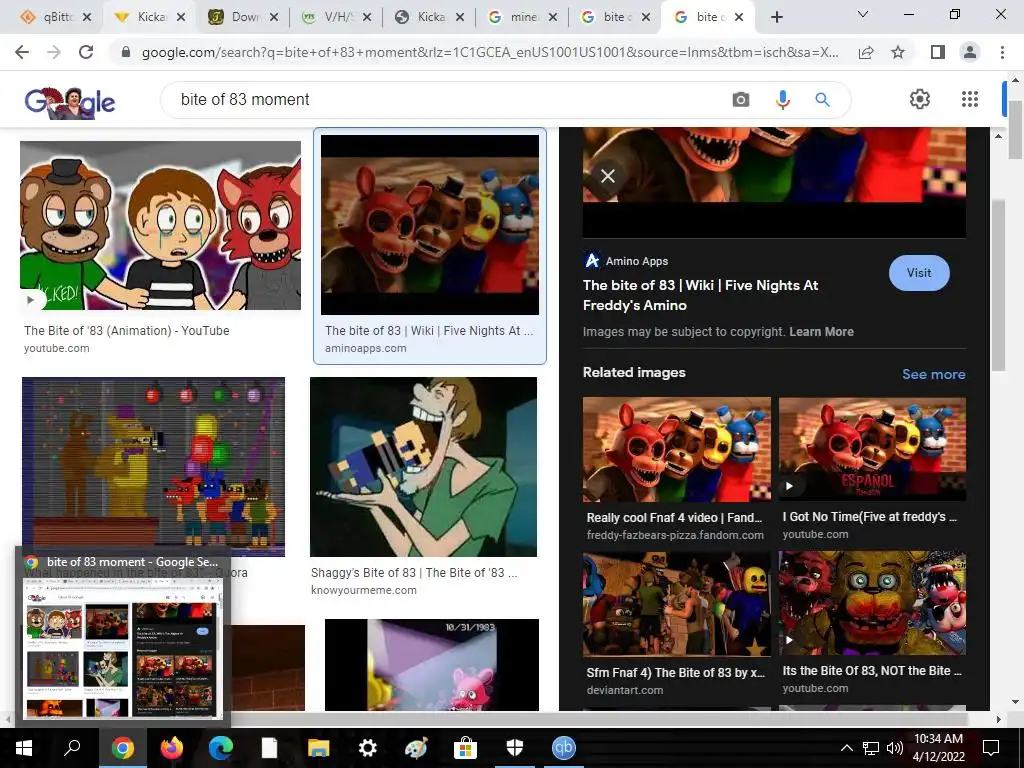Screen dimensions: 1024x768
Task: Open the Chrome three-dot menu
Action: (x=1002, y=52)
